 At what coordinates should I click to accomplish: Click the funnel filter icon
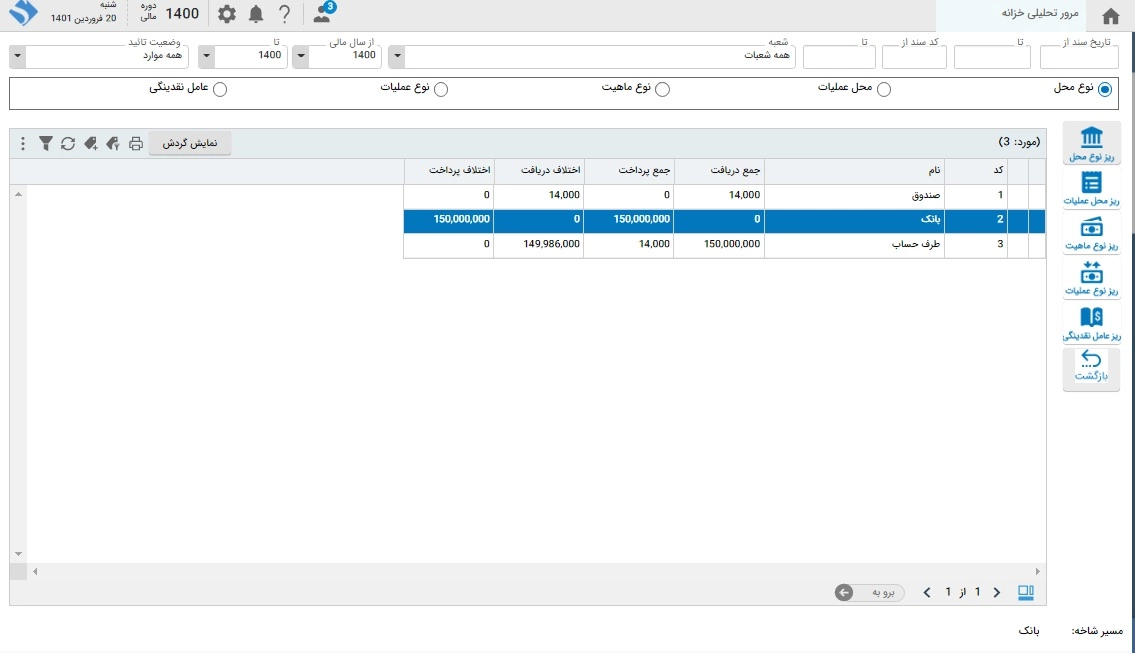[x=46, y=144]
